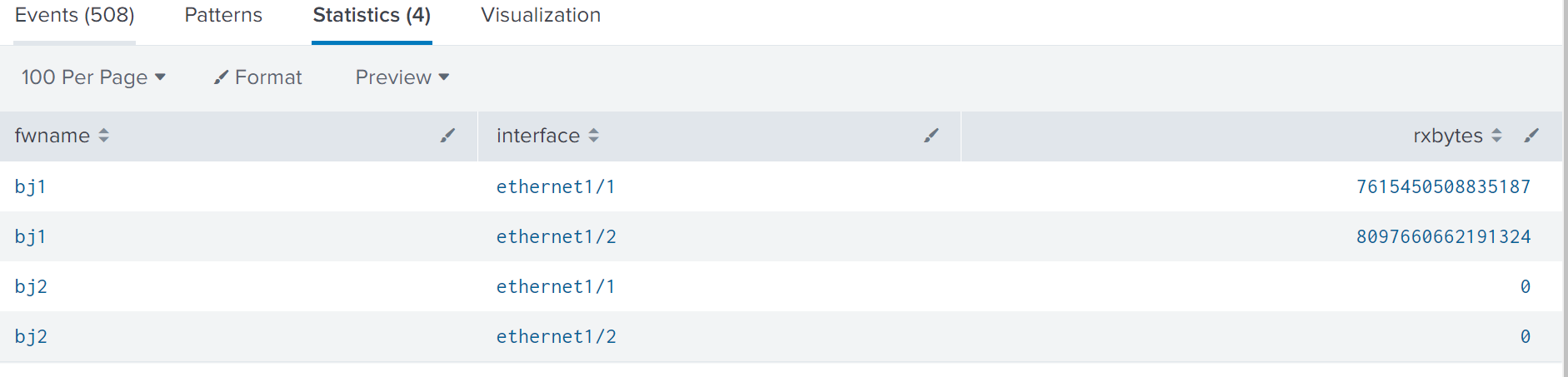
Task: Switch to the Events (508) tab
Action: point(75,16)
